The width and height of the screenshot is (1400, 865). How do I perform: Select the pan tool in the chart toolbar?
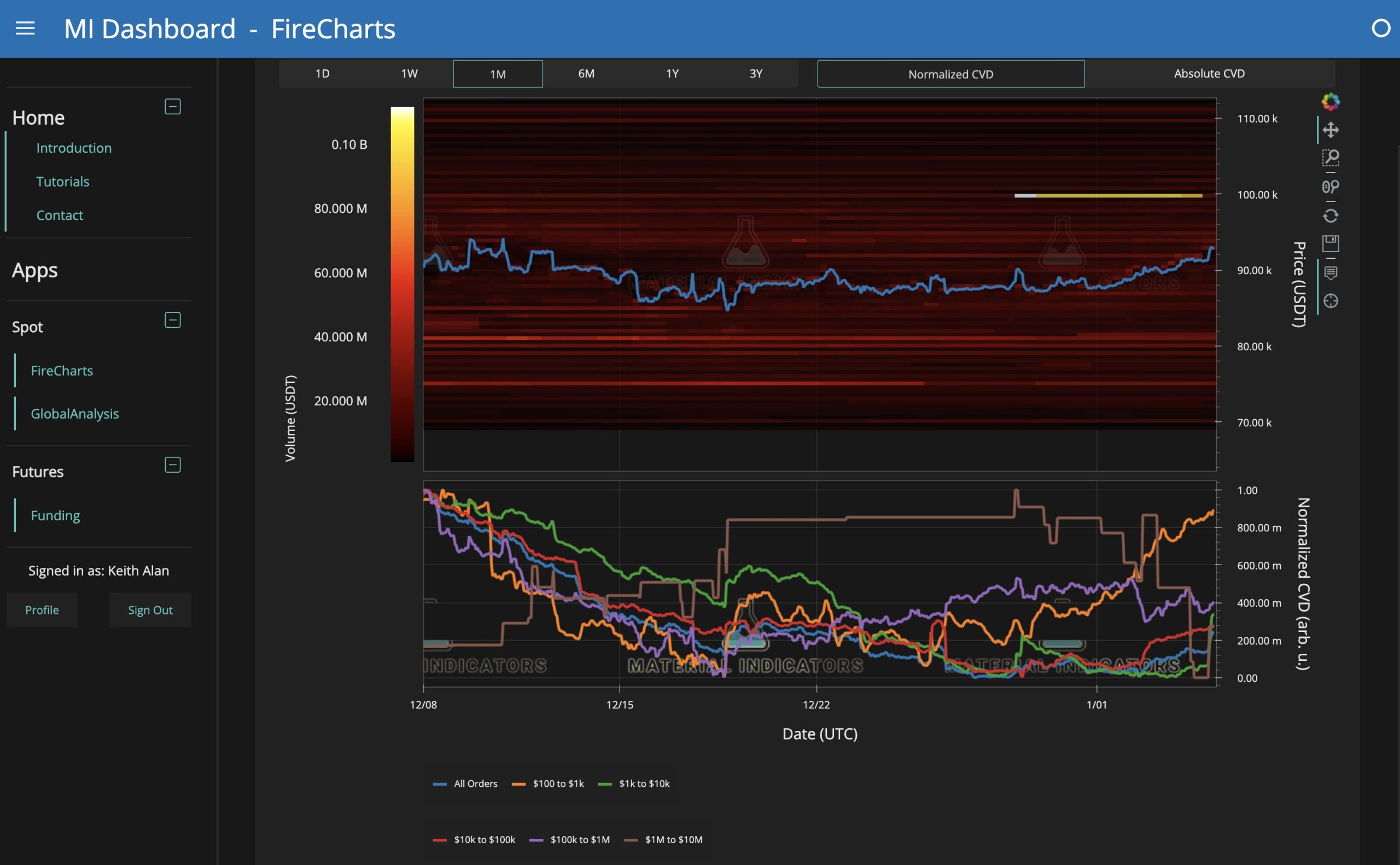click(x=1332, y=129)
